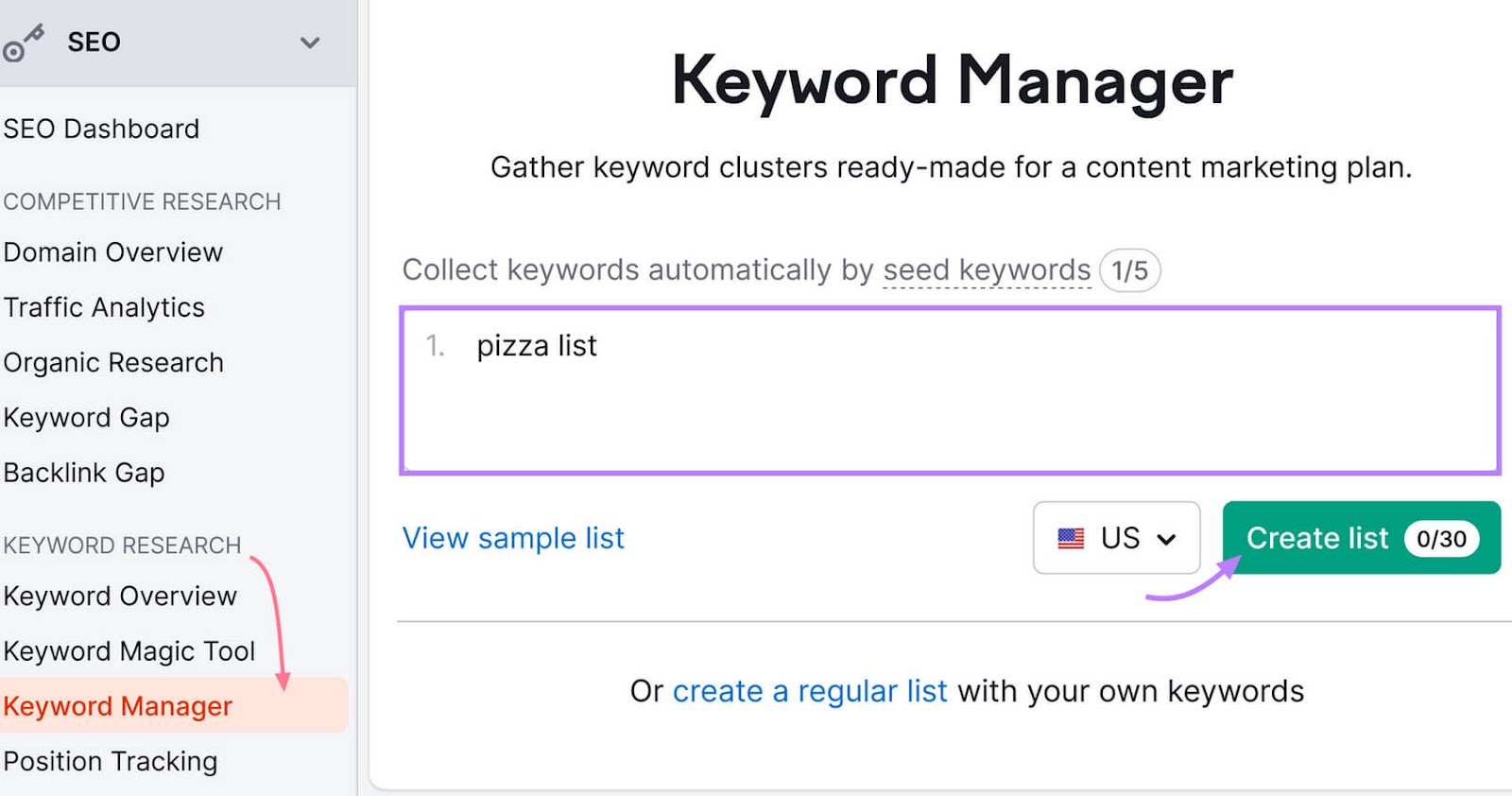
Task: Open the US country selector dropdown
Action: 1116,538
